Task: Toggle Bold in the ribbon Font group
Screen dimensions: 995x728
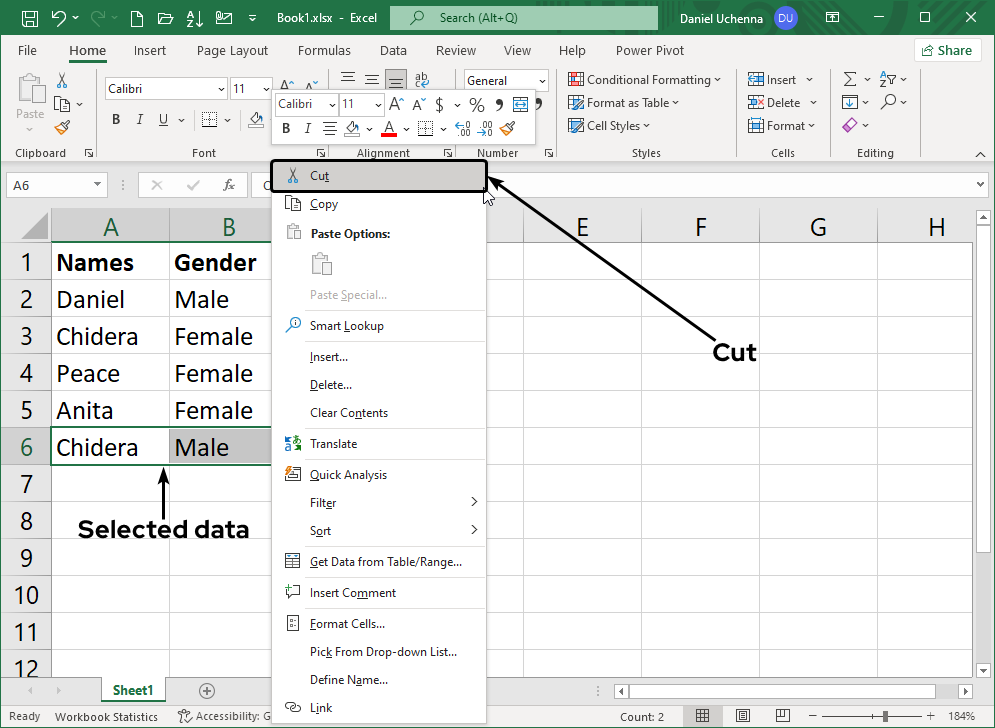Action: pyautogui.click(x=115, y=120)
